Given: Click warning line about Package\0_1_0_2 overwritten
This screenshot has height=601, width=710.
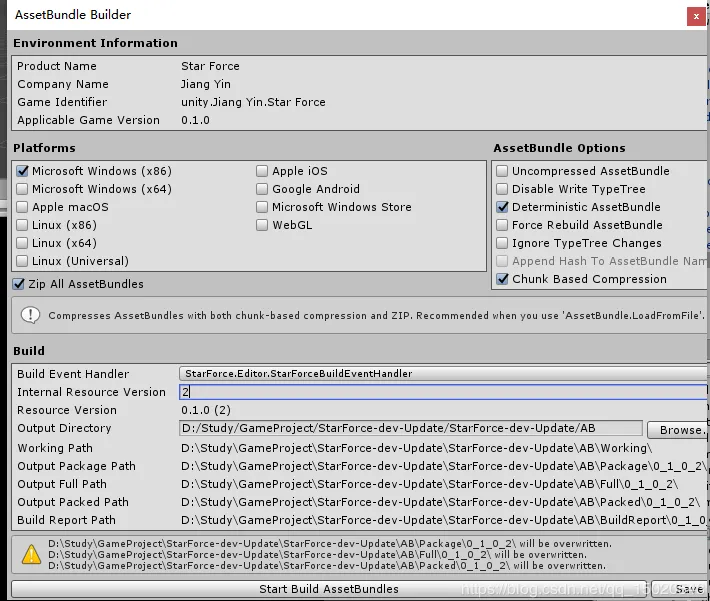Looking at the screenshot, I should pyautogui.click(x=330, y=543).
